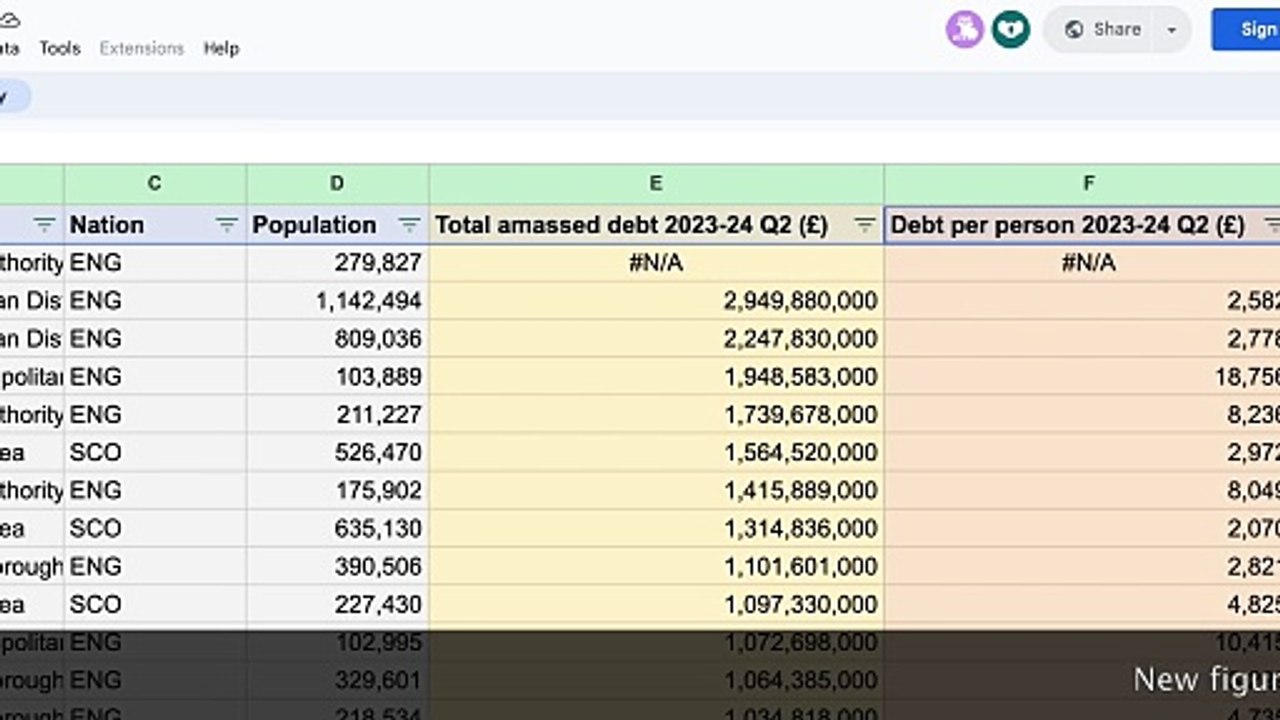Select population cell 1,142,494
The width and height of the screenshot is (1280, 720).
pyautogui.click(x=338, y=301)
